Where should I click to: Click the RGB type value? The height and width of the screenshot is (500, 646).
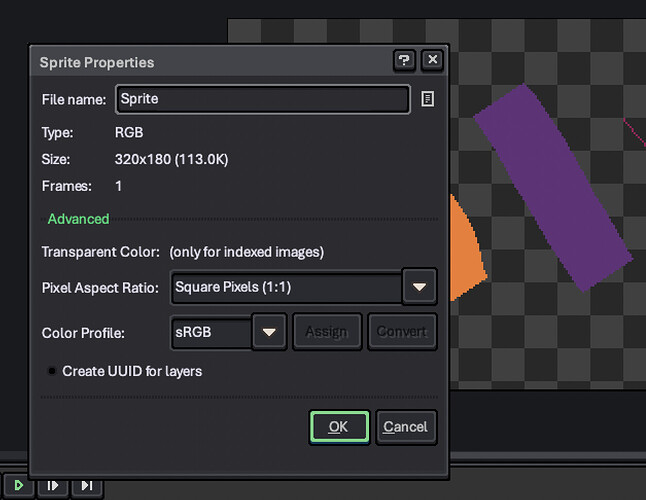[x=129, y=133]
